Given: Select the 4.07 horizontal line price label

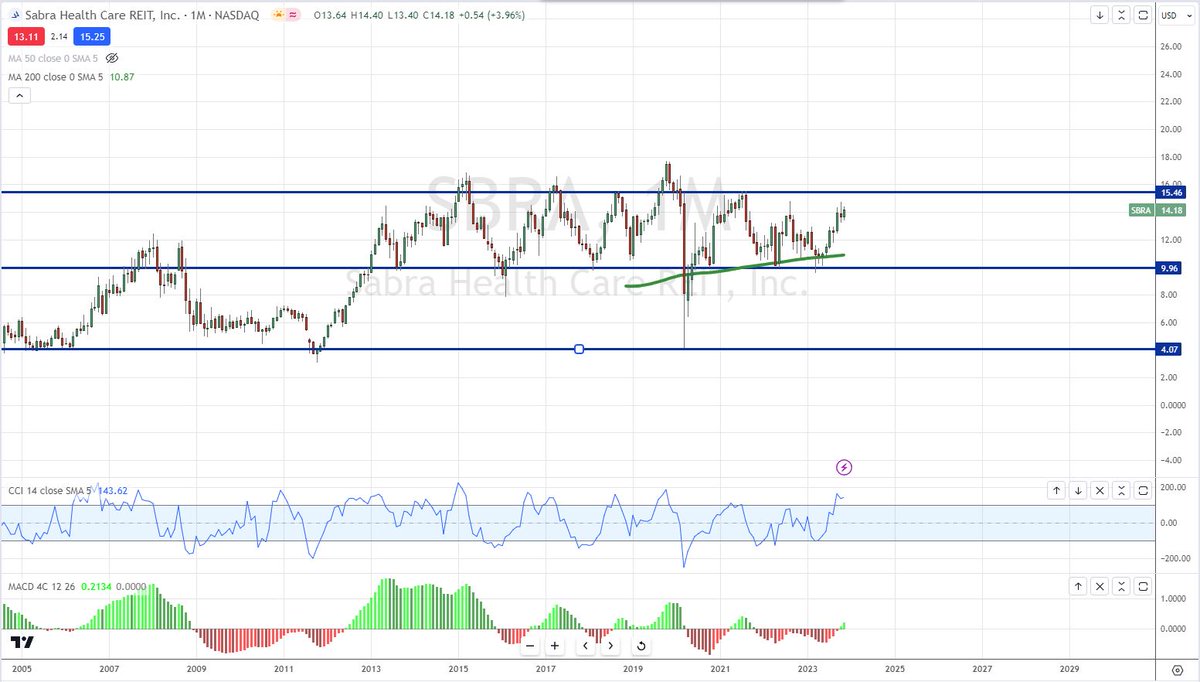Looking at the screenshot, I should point(1171,350).
